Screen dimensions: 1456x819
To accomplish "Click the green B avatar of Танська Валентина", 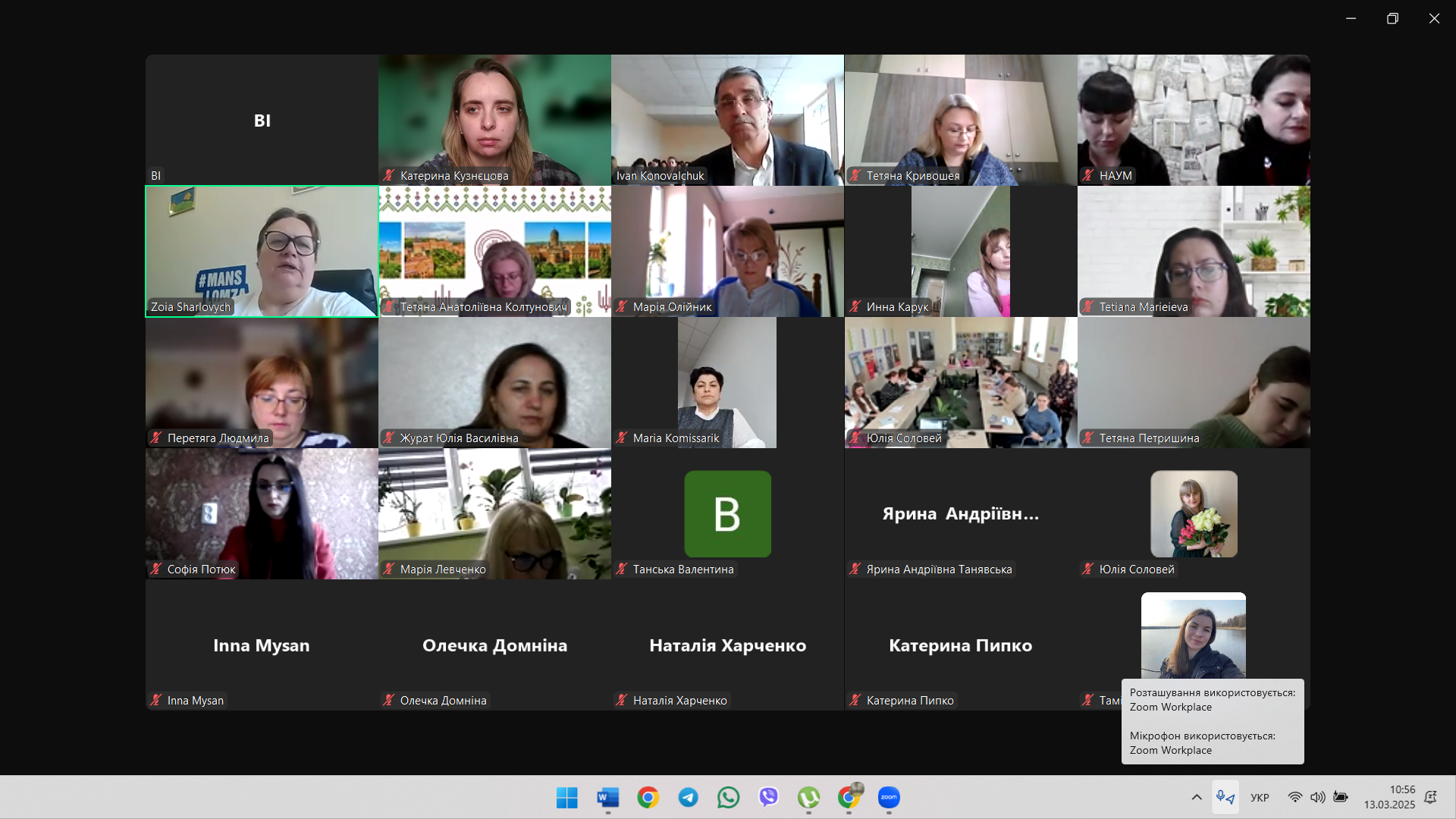I will pos(727,514).
